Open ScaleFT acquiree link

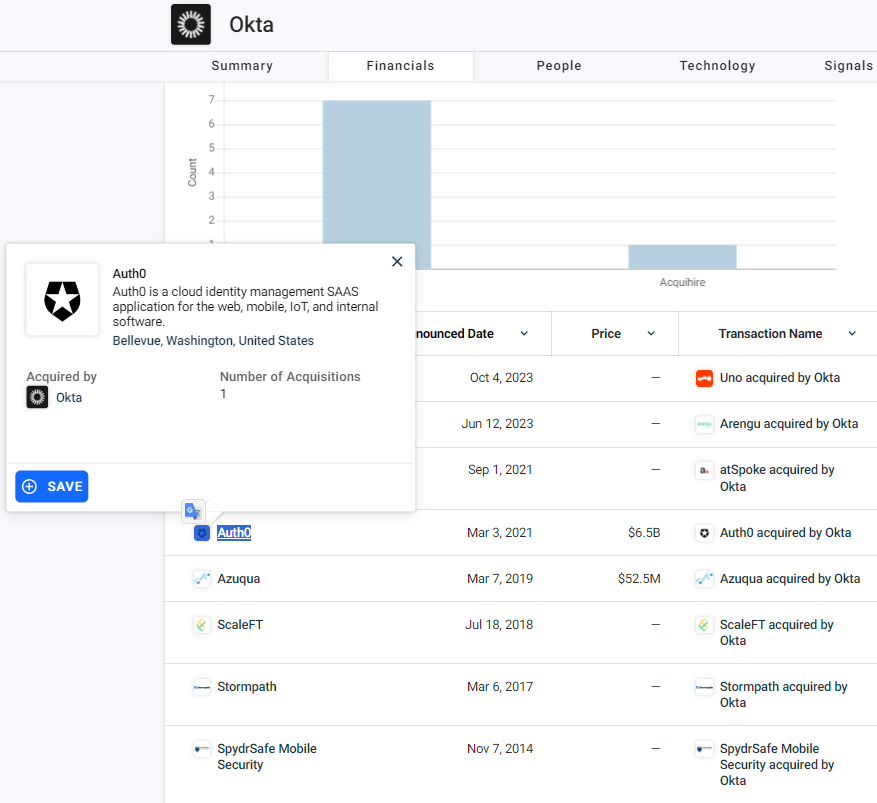[x=240, y=625]
